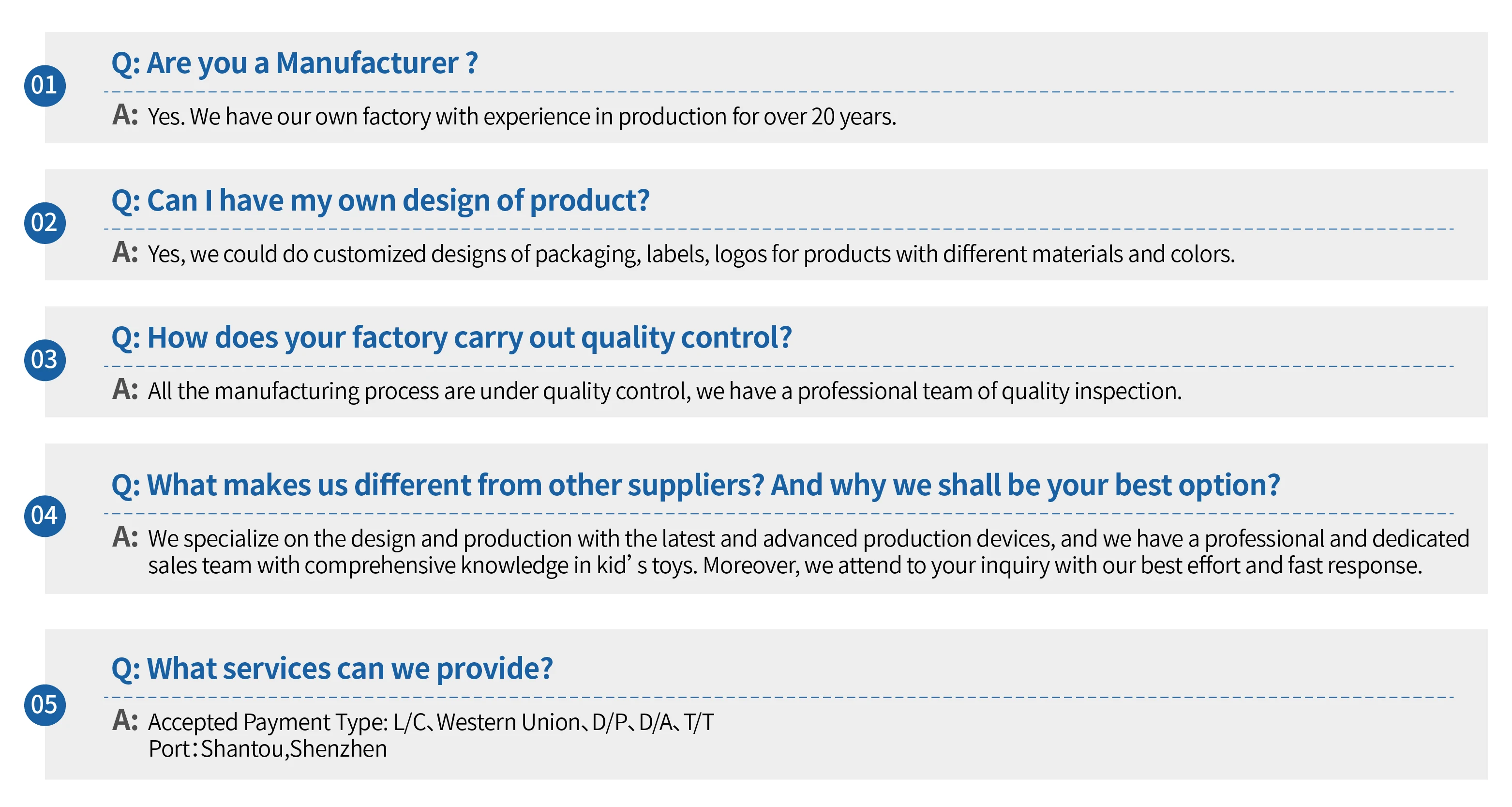Click the 'Port: Shantou, Shenzhen' line
1512x807 pixels.
tap(268, 749)
